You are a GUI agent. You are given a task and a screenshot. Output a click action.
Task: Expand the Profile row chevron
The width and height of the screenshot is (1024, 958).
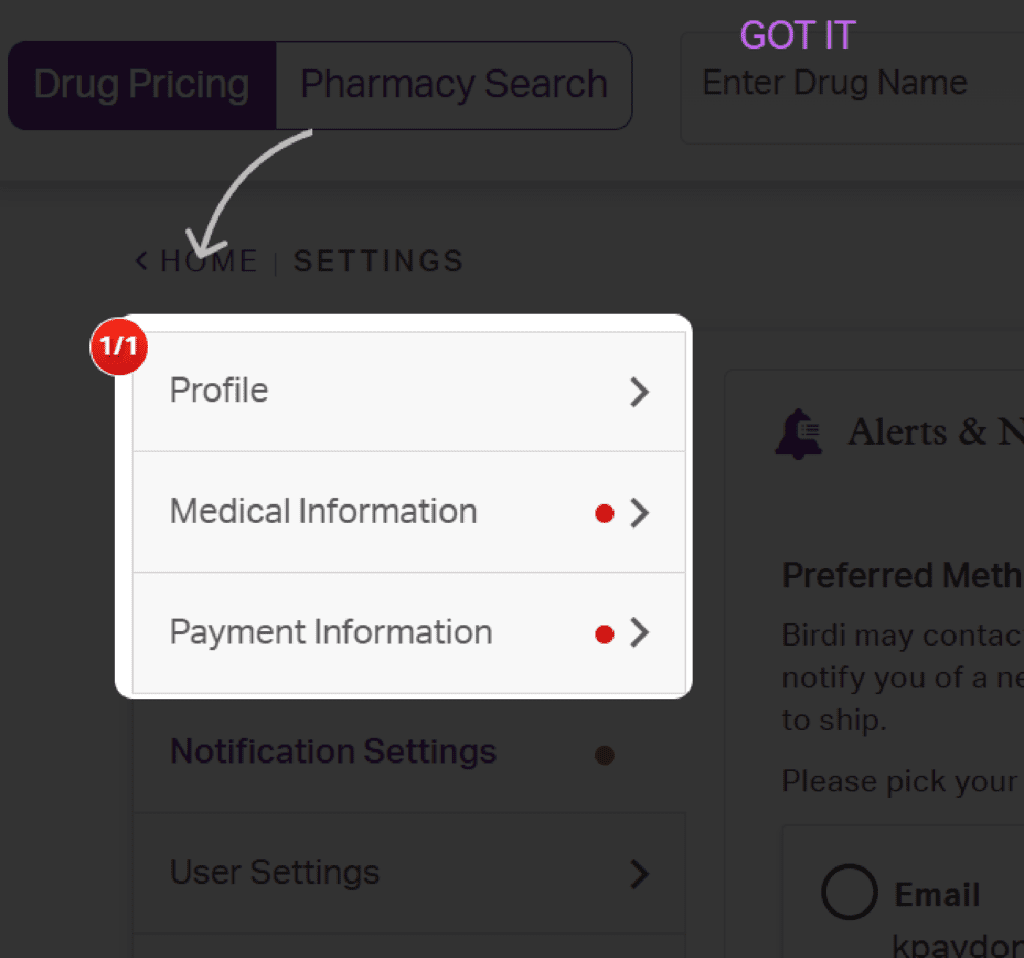coord(639,392)
